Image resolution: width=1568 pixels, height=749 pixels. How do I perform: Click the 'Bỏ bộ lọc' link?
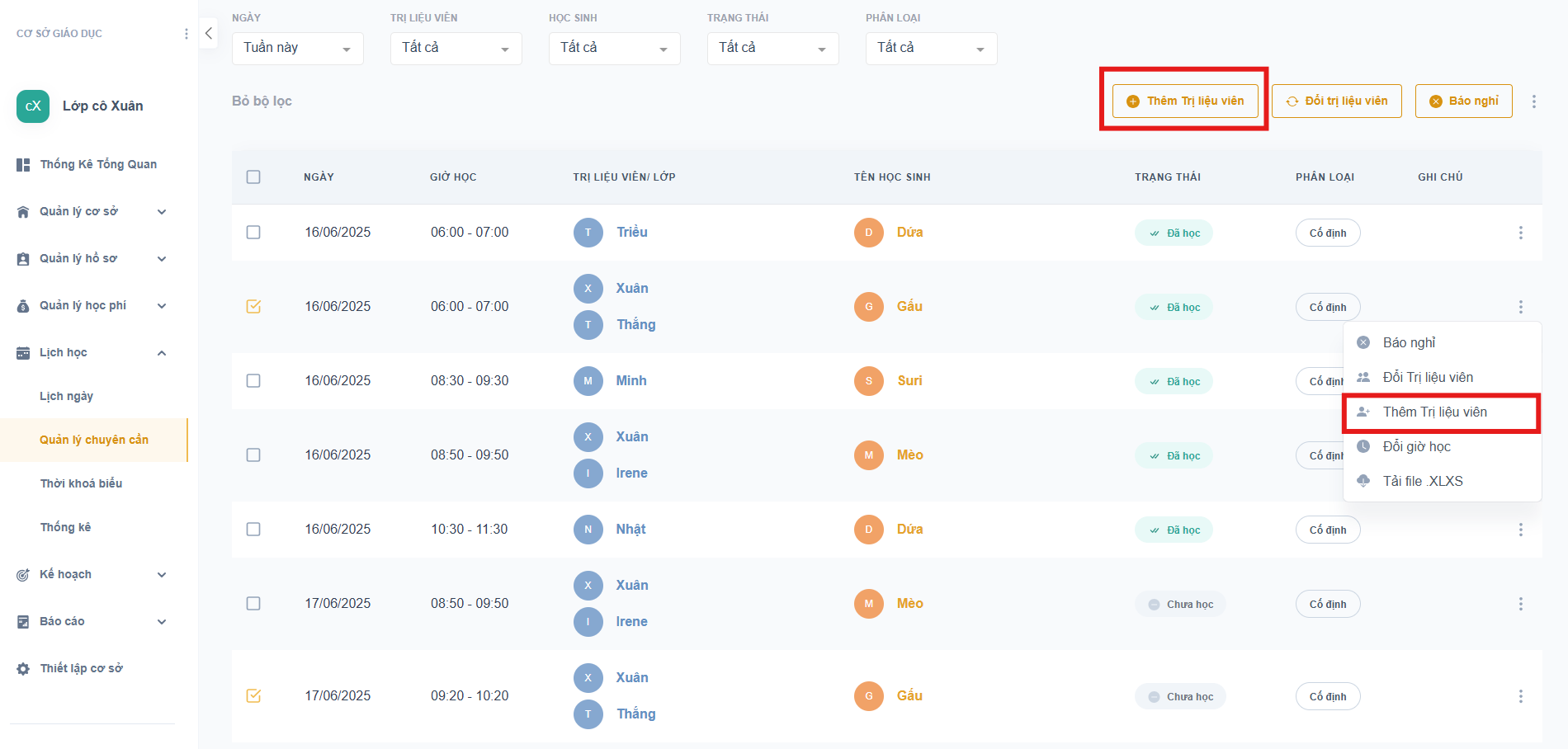(262, 101)
